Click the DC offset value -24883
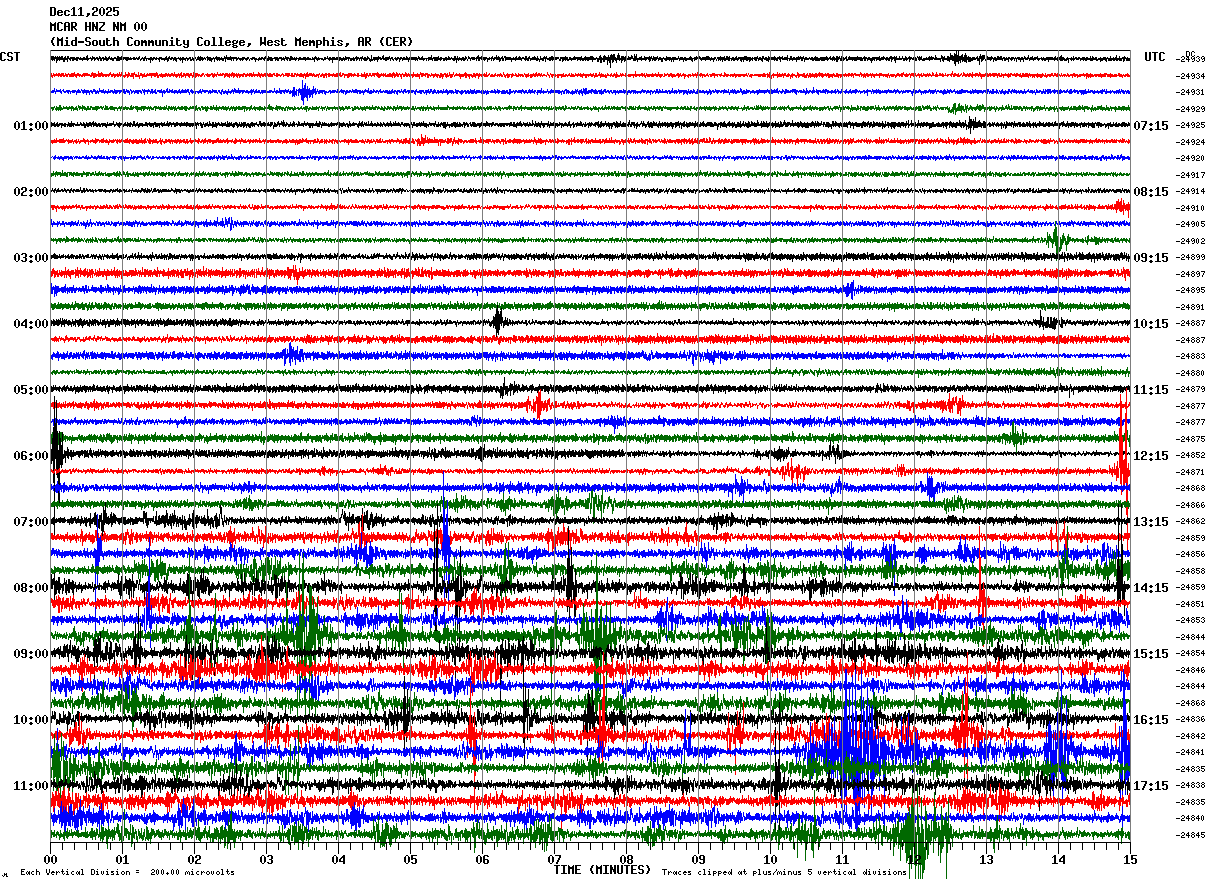Viewport: 1210px width, 886px height. point(1191,356)
